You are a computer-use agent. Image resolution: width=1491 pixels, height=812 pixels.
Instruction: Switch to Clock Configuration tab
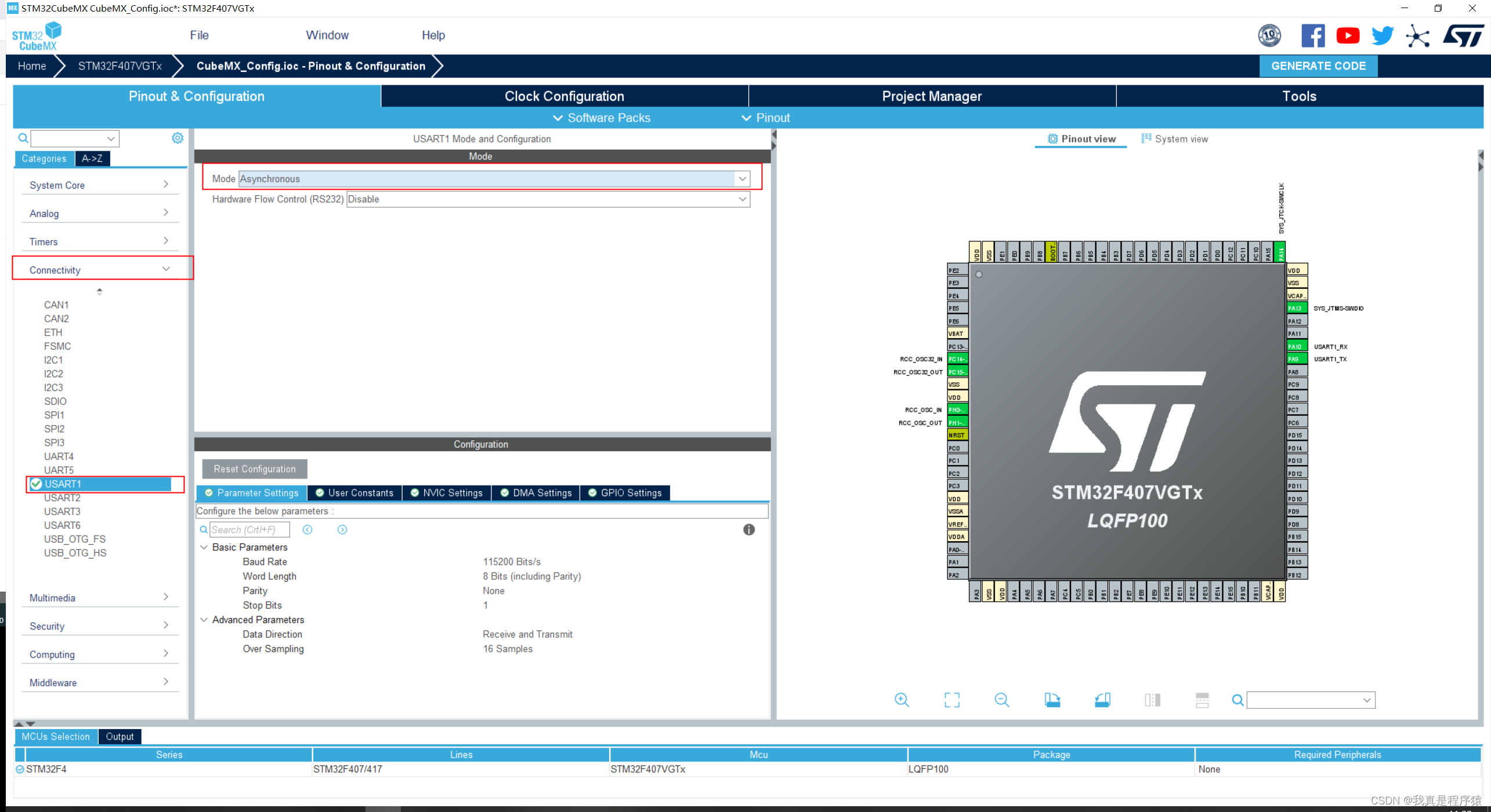pyautogui.click(x=564, y=96)
